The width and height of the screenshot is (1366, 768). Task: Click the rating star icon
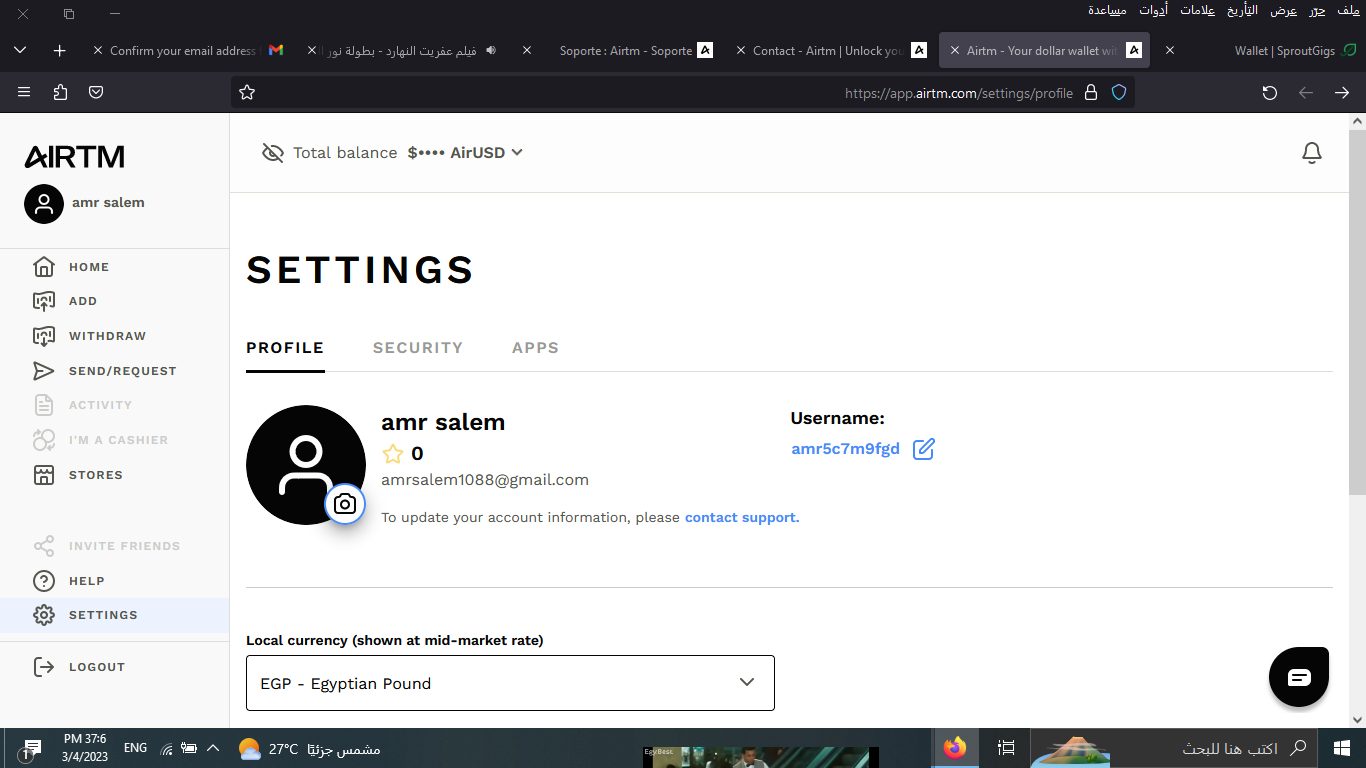pyautogui.click(x=393, y=454)
